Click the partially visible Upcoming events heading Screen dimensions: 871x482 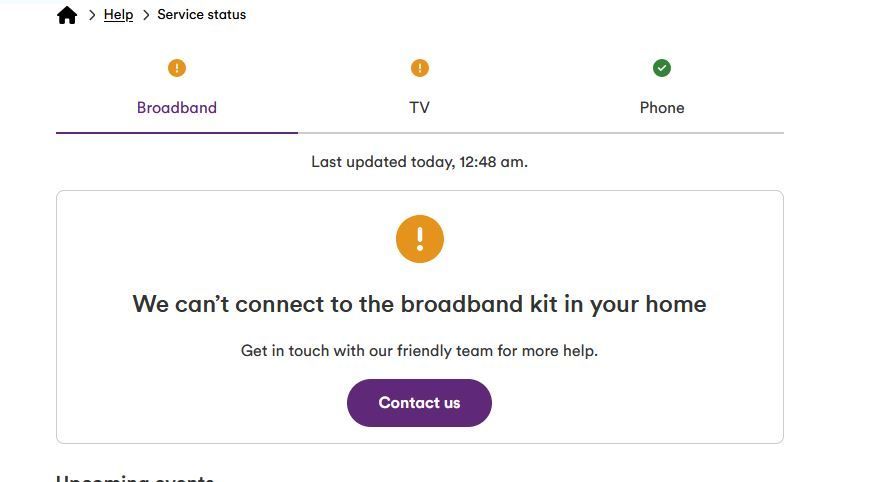136,478
